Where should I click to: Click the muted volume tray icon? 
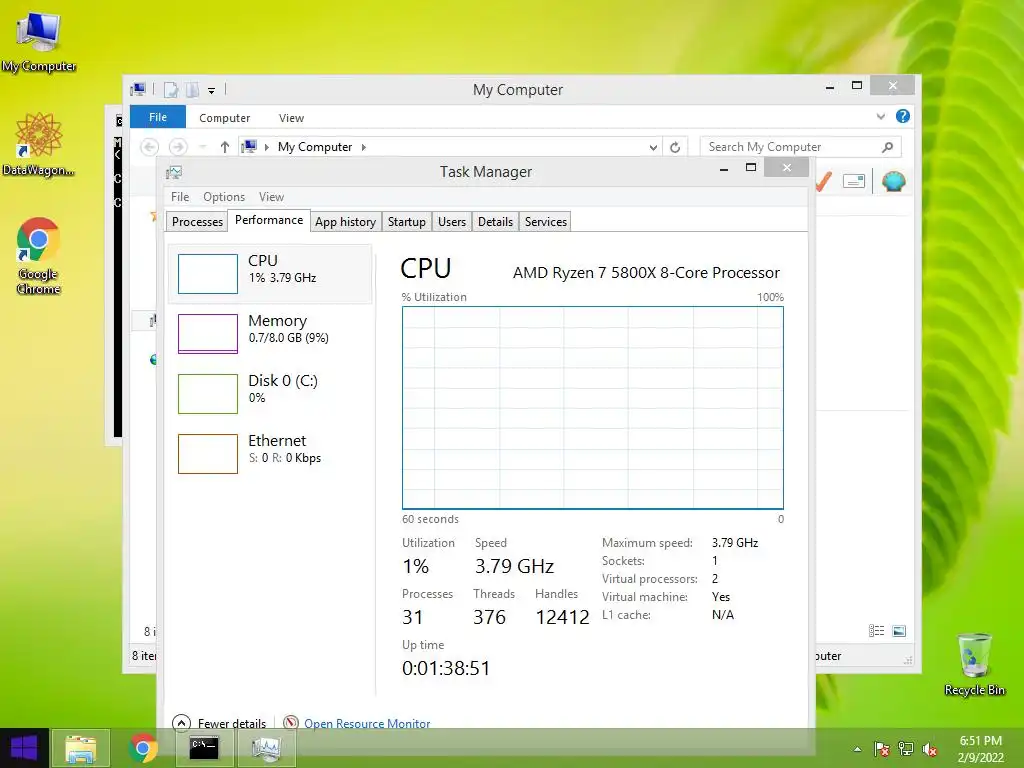(929, 749)
